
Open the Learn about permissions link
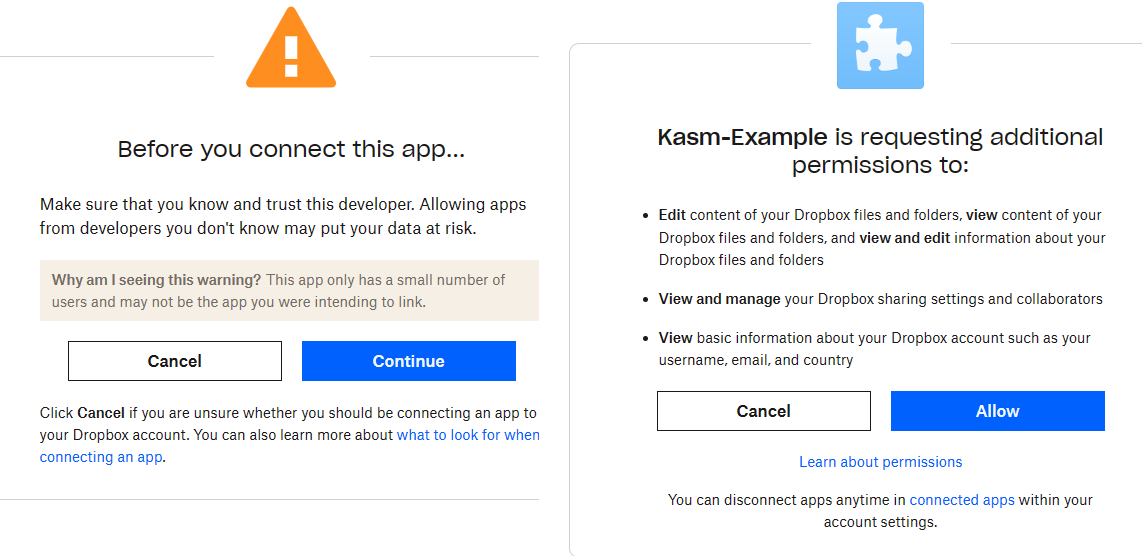tap(880, 462)
